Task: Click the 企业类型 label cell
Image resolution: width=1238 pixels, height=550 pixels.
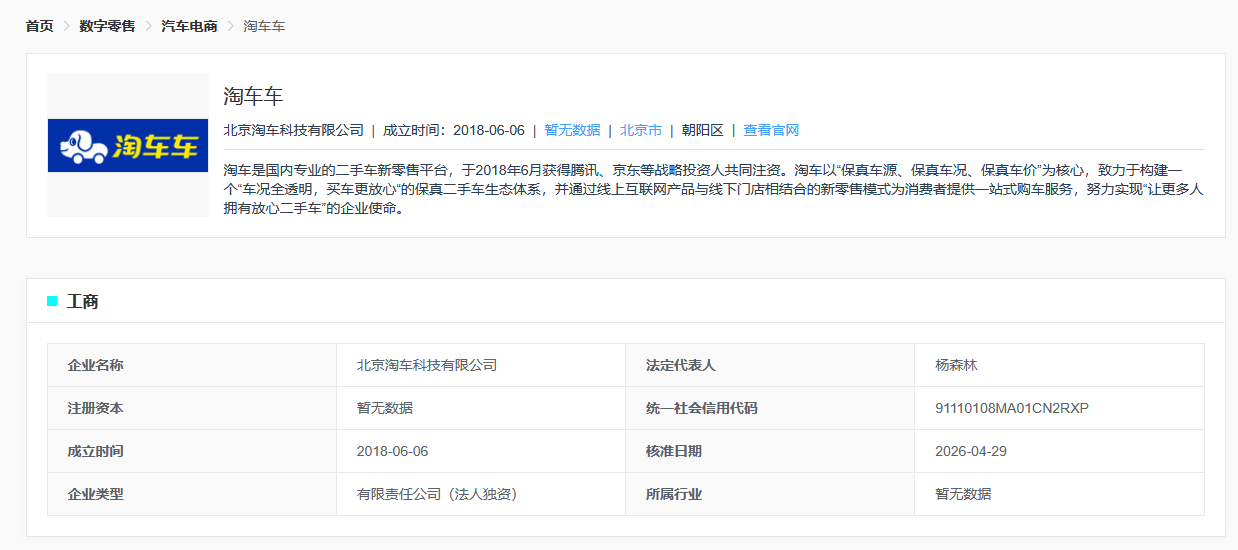Action: coord(192,494)
